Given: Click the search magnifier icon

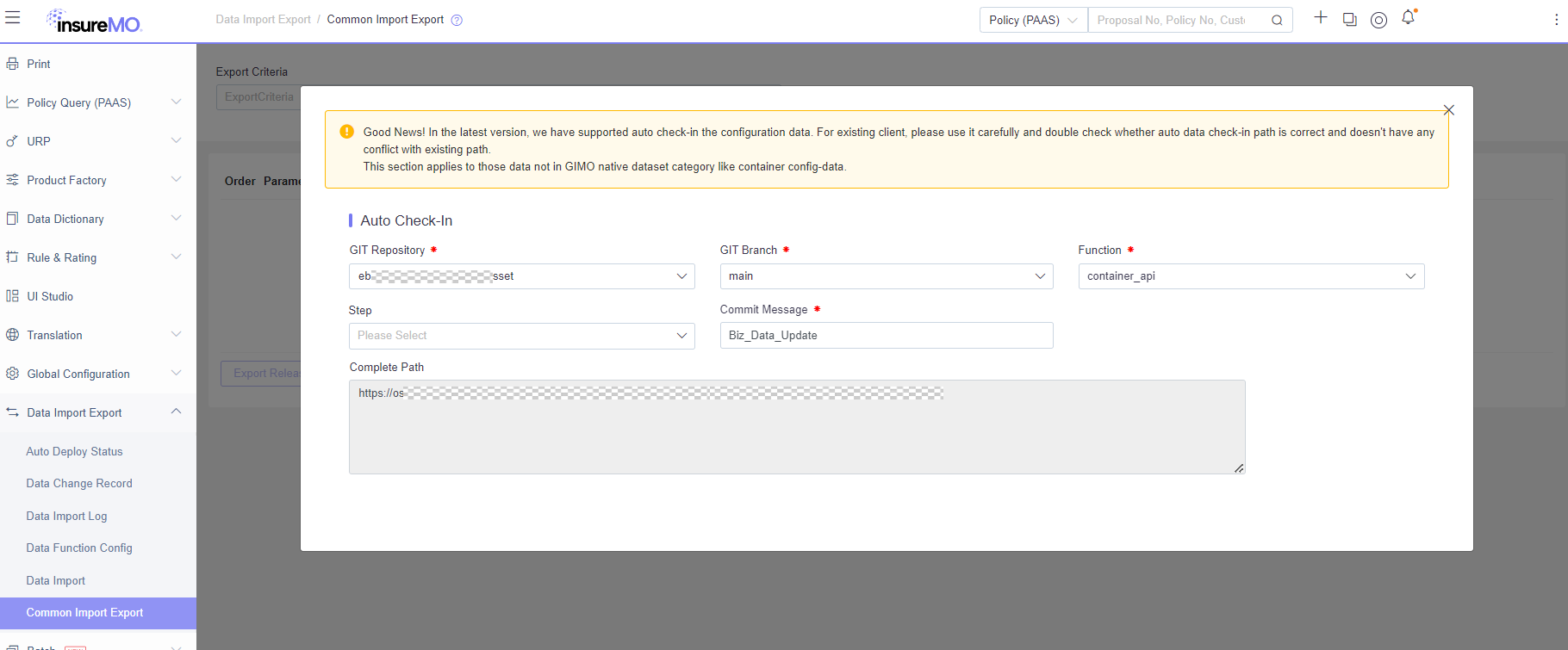Looking at the screenshot, I should coord(1277,21).
